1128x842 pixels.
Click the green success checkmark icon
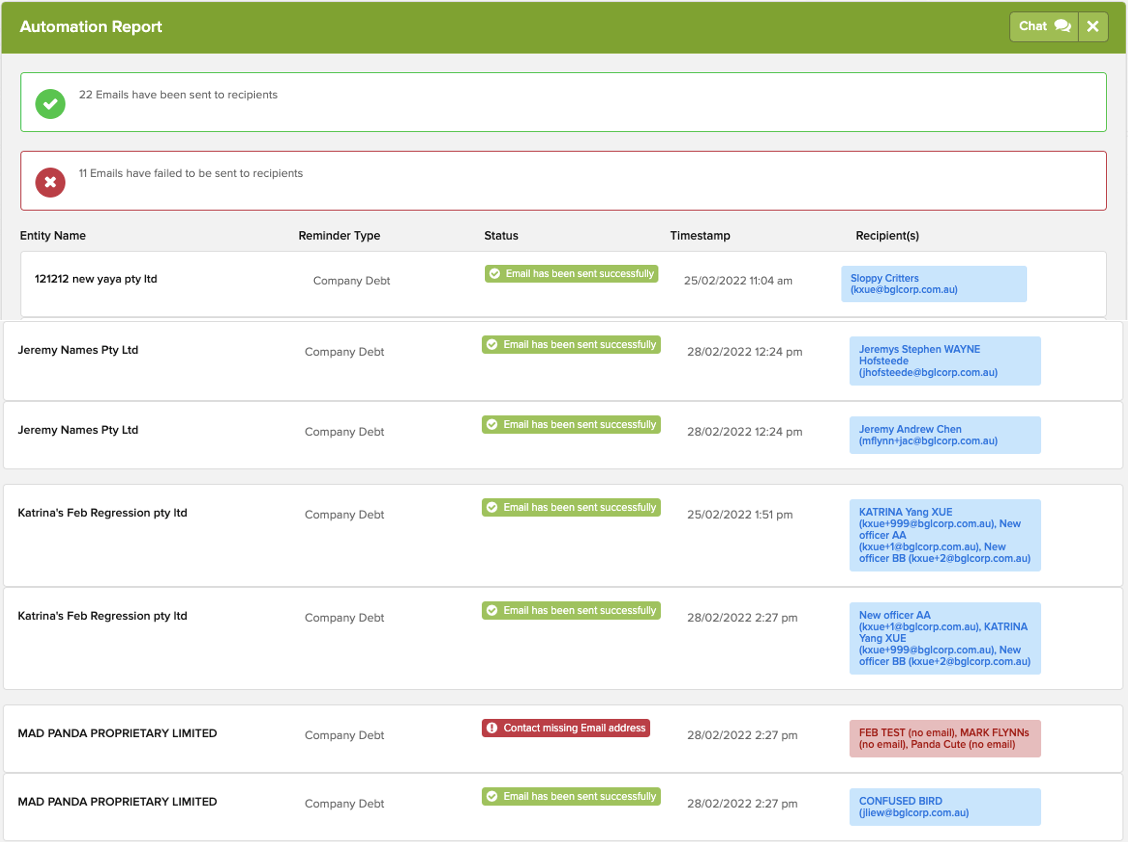50,103
